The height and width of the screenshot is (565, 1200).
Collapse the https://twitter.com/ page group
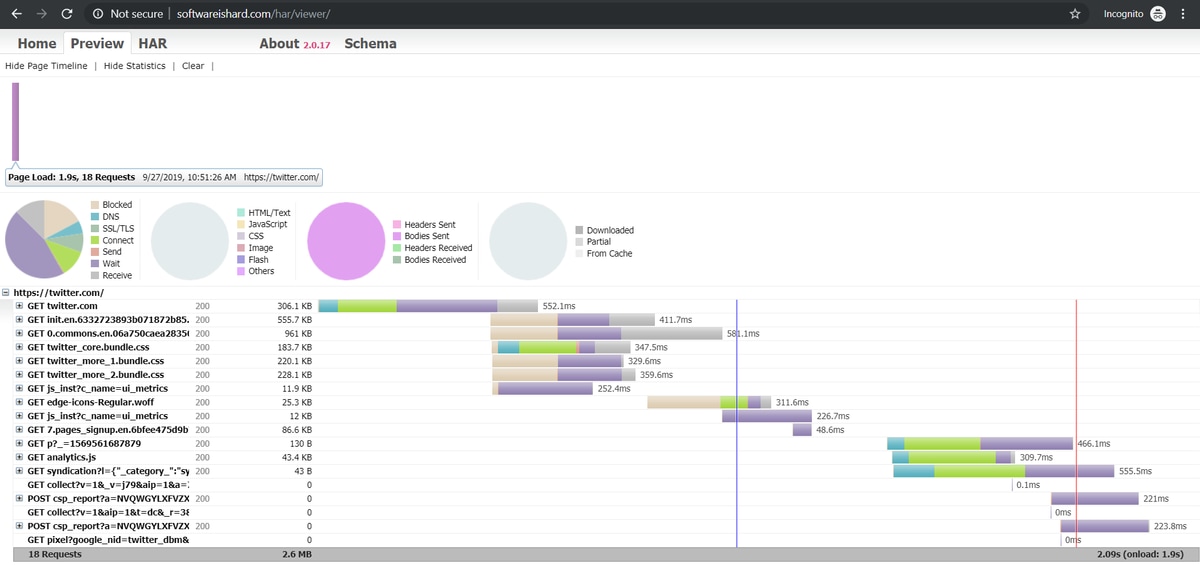coord(7,293)
